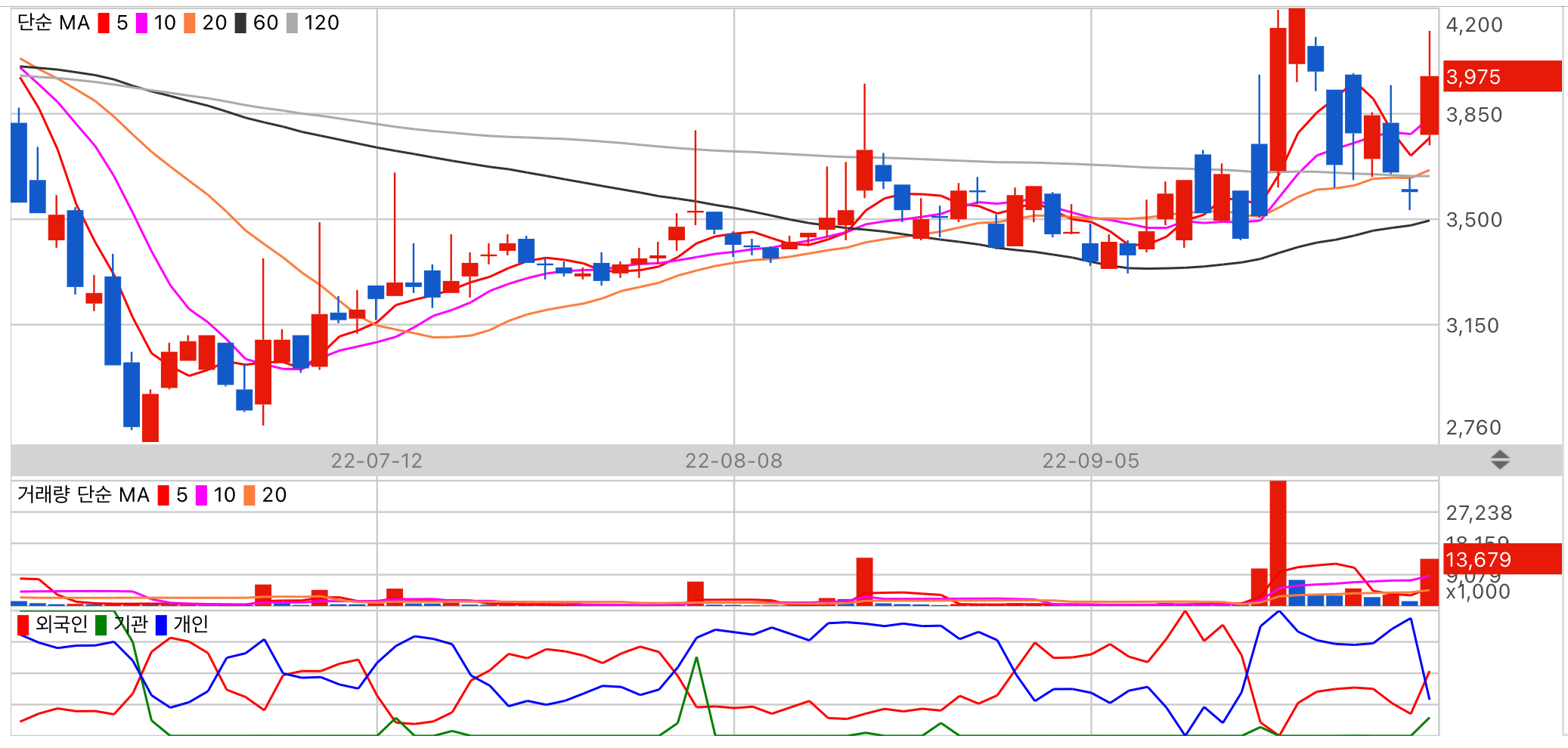1568x748 pixels.
Task: Click the black 60-day MA color swatch
Action: click(x=240, y=23)
